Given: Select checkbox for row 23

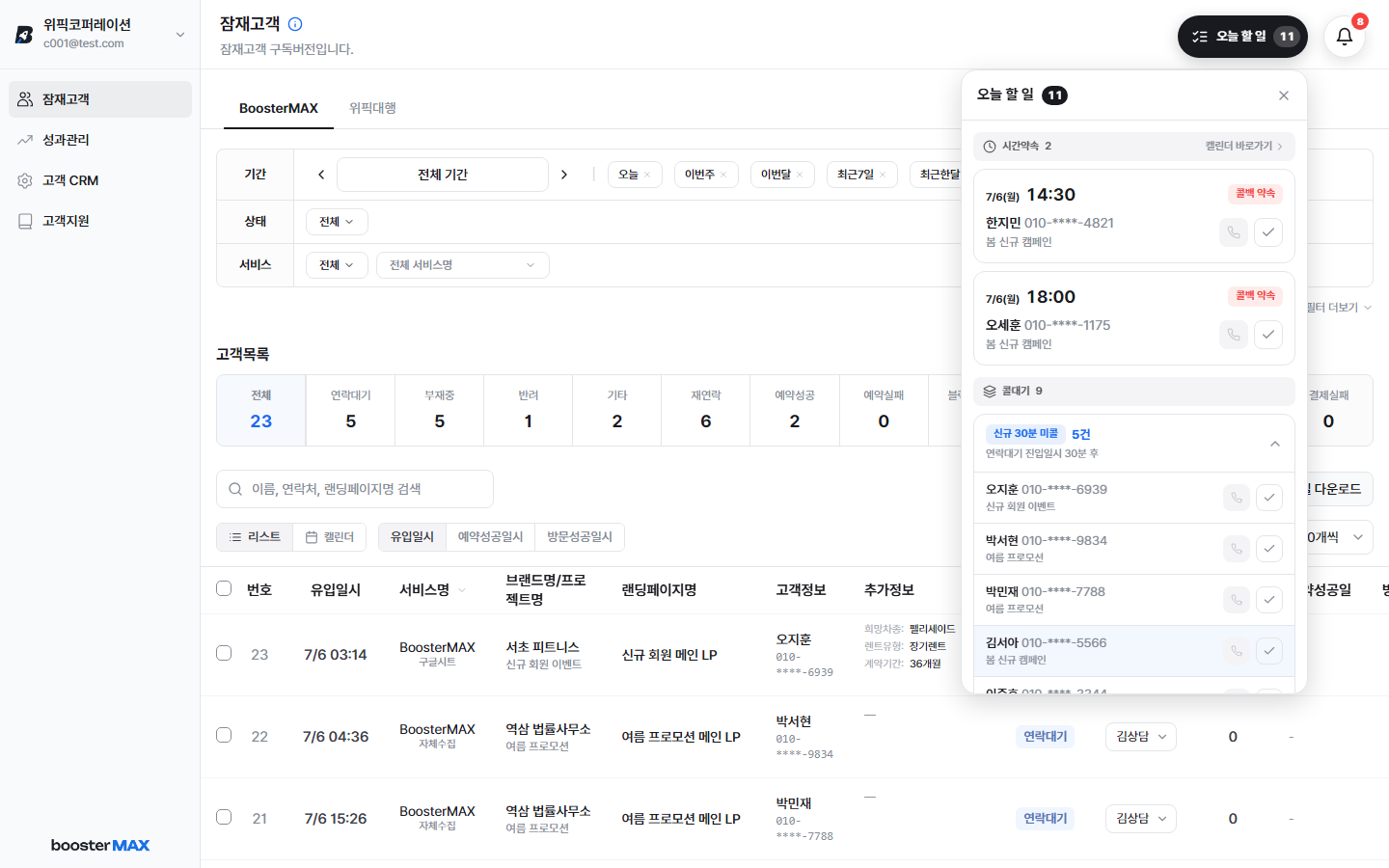Looking at the screenshot, I should (x=224, y=653).
